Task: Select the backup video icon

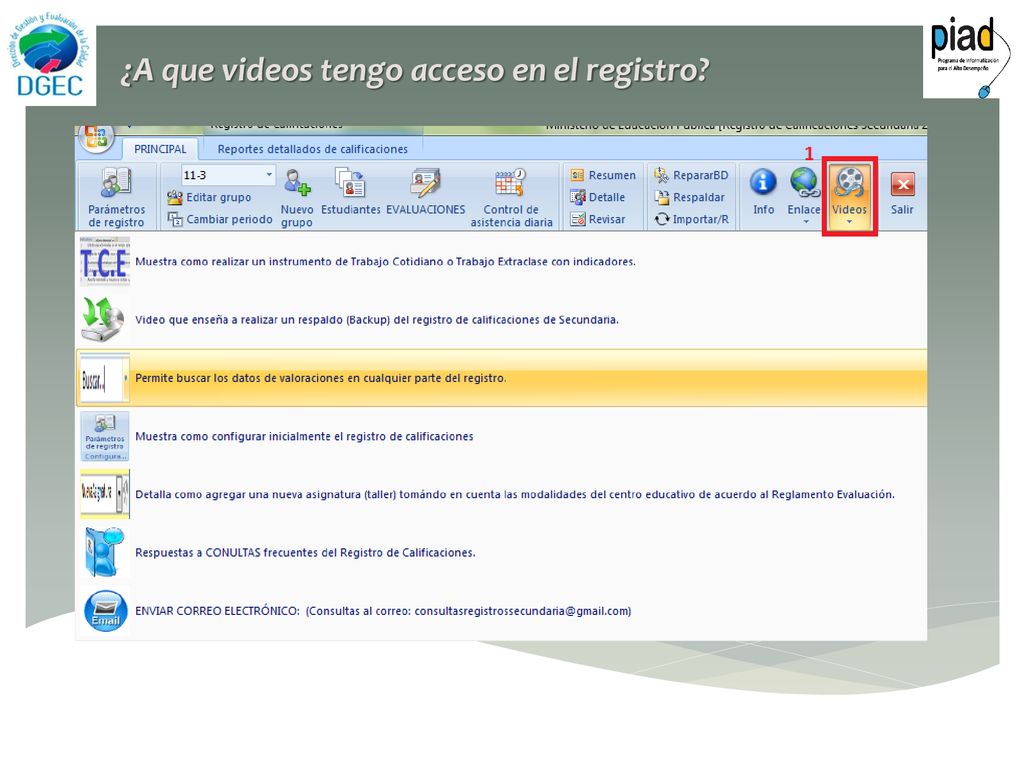Action: tap(104, 319)
